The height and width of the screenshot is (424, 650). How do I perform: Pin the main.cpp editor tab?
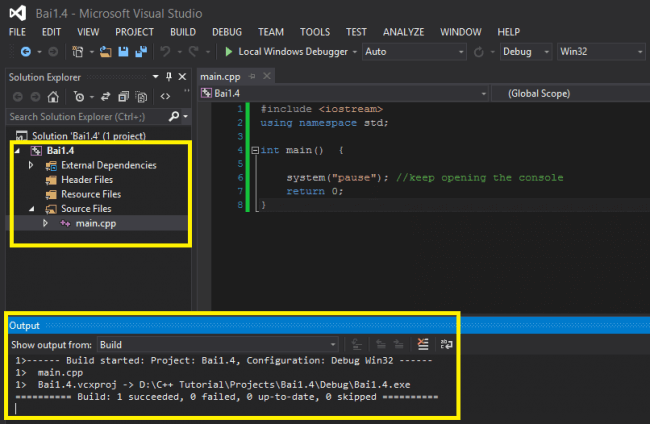(x=252, y=76)
